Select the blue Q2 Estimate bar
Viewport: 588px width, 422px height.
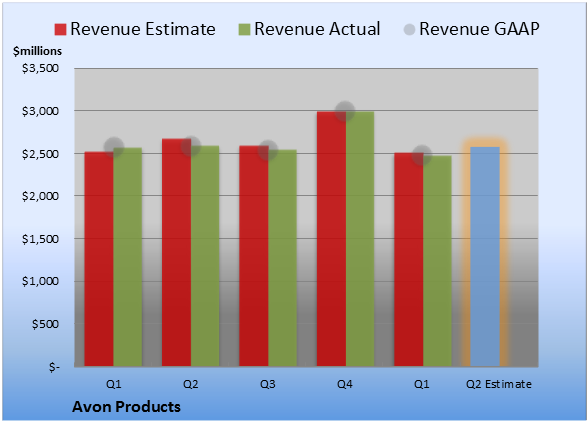pos(485,257)
